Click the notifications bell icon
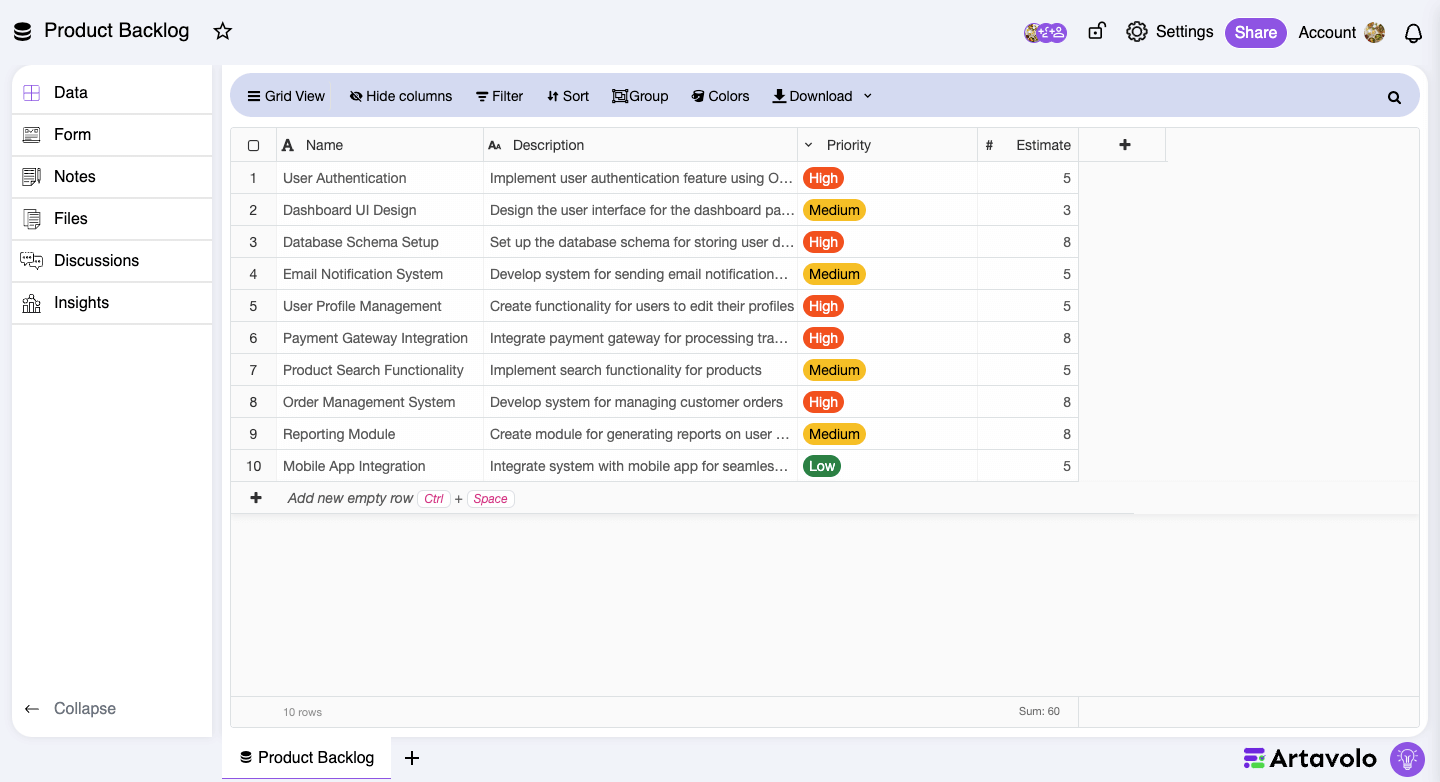The height and width of the screenshot is (782, 1440). pos(1413,33)
